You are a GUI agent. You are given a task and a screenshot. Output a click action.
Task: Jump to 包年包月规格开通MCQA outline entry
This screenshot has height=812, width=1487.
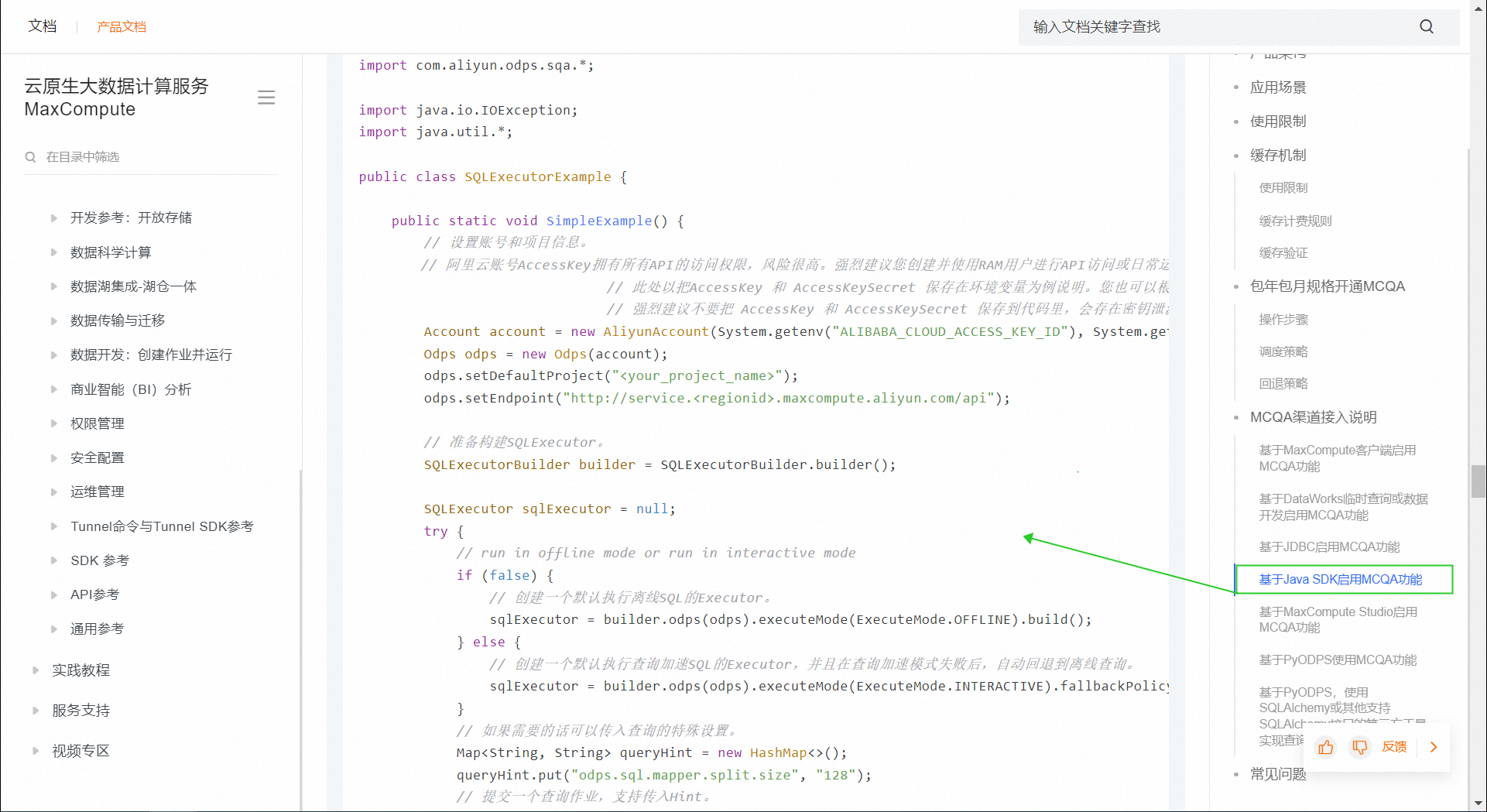[1328, 286]
